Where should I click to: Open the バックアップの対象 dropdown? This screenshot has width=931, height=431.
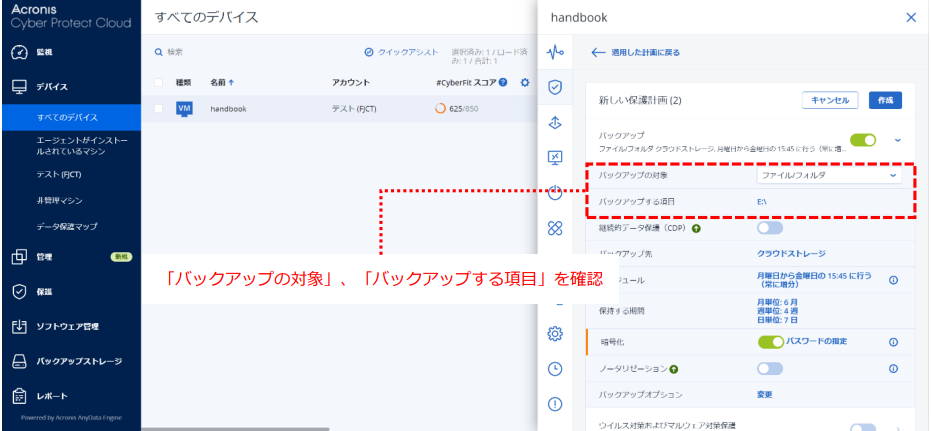[x=829, y=175]
